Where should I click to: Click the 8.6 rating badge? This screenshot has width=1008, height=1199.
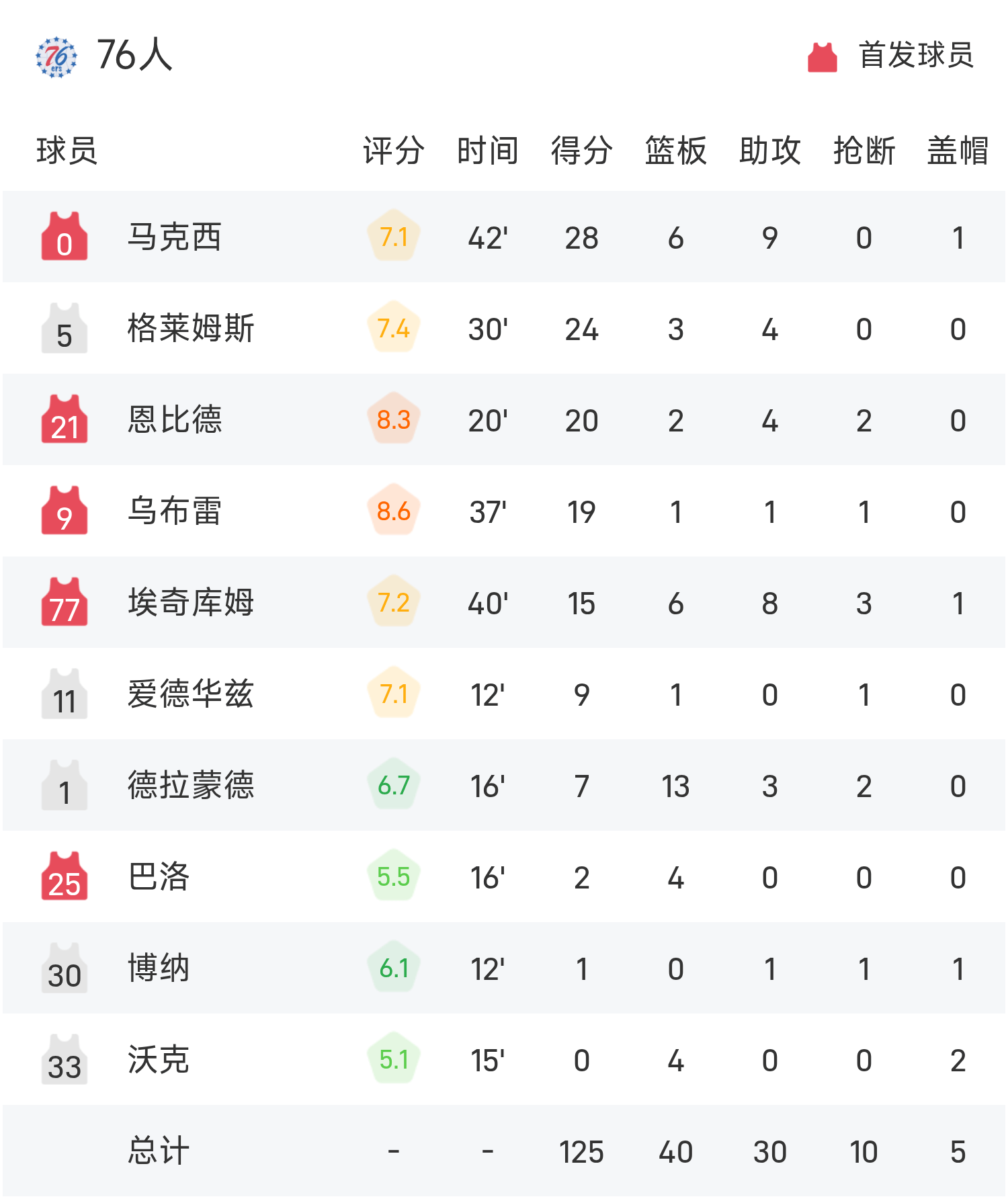pyautogui.click(x=394, y=511)
